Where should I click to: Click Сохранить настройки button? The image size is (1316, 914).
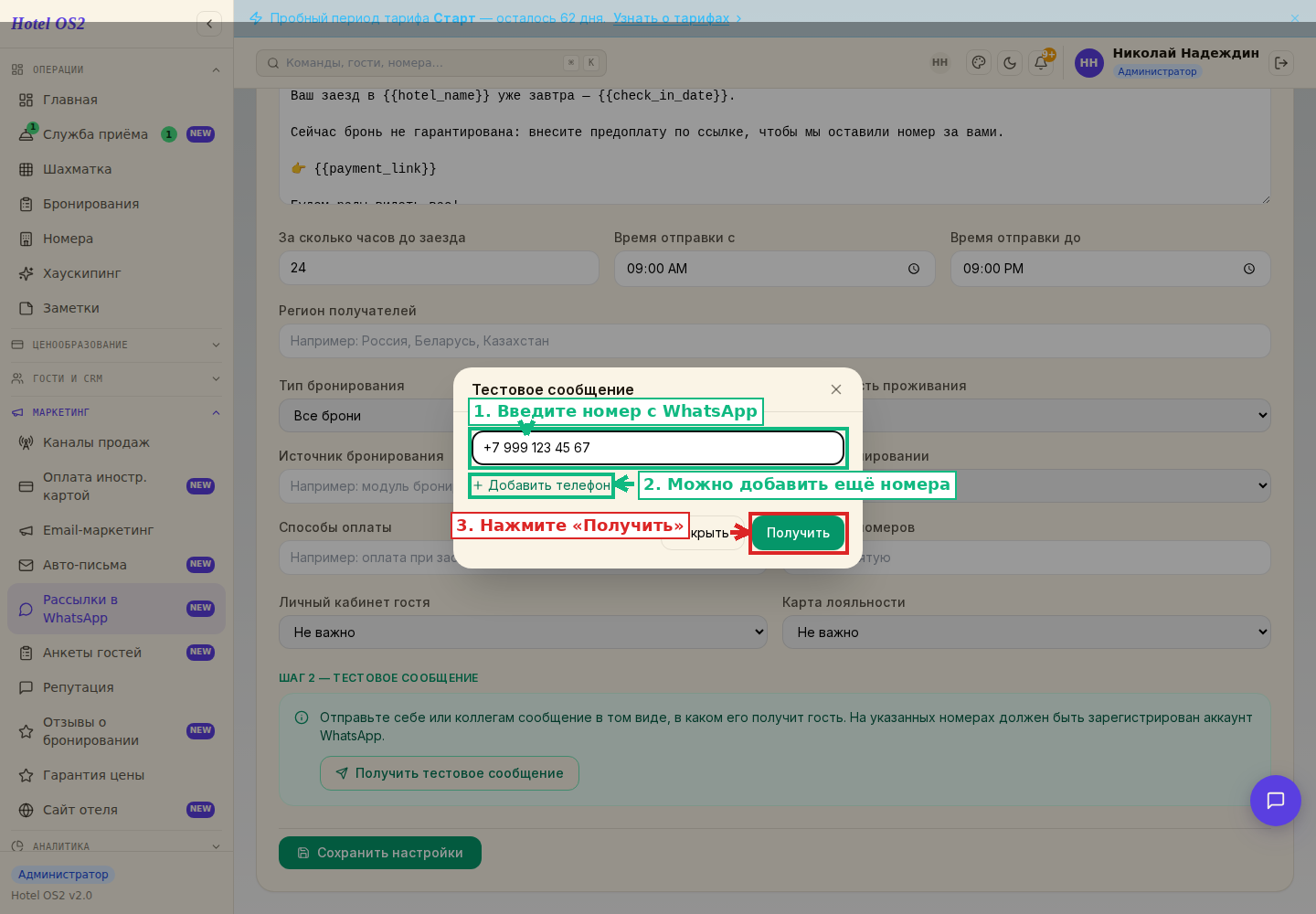coord(380,853)
